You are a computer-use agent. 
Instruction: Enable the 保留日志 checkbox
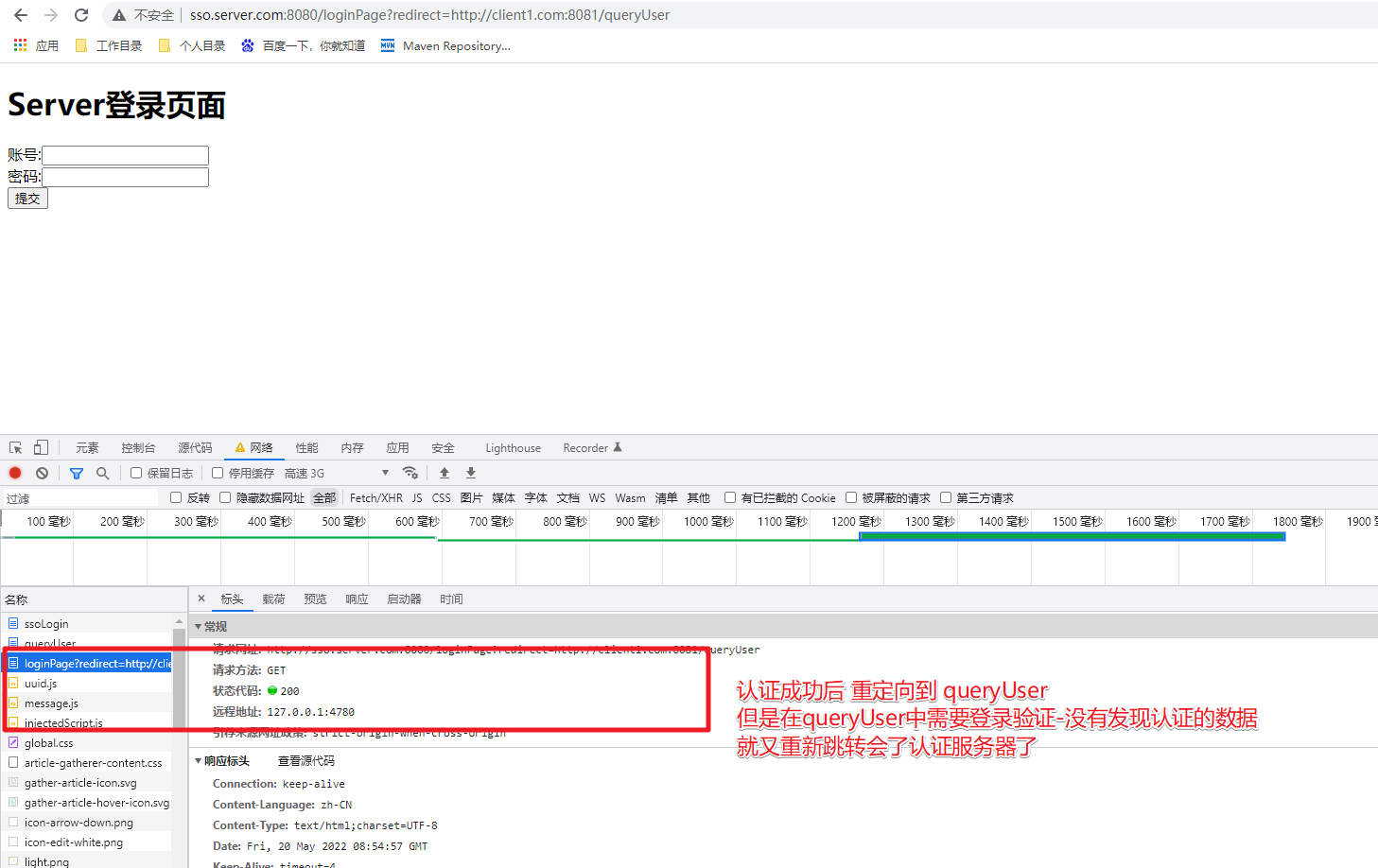point(136,473)
